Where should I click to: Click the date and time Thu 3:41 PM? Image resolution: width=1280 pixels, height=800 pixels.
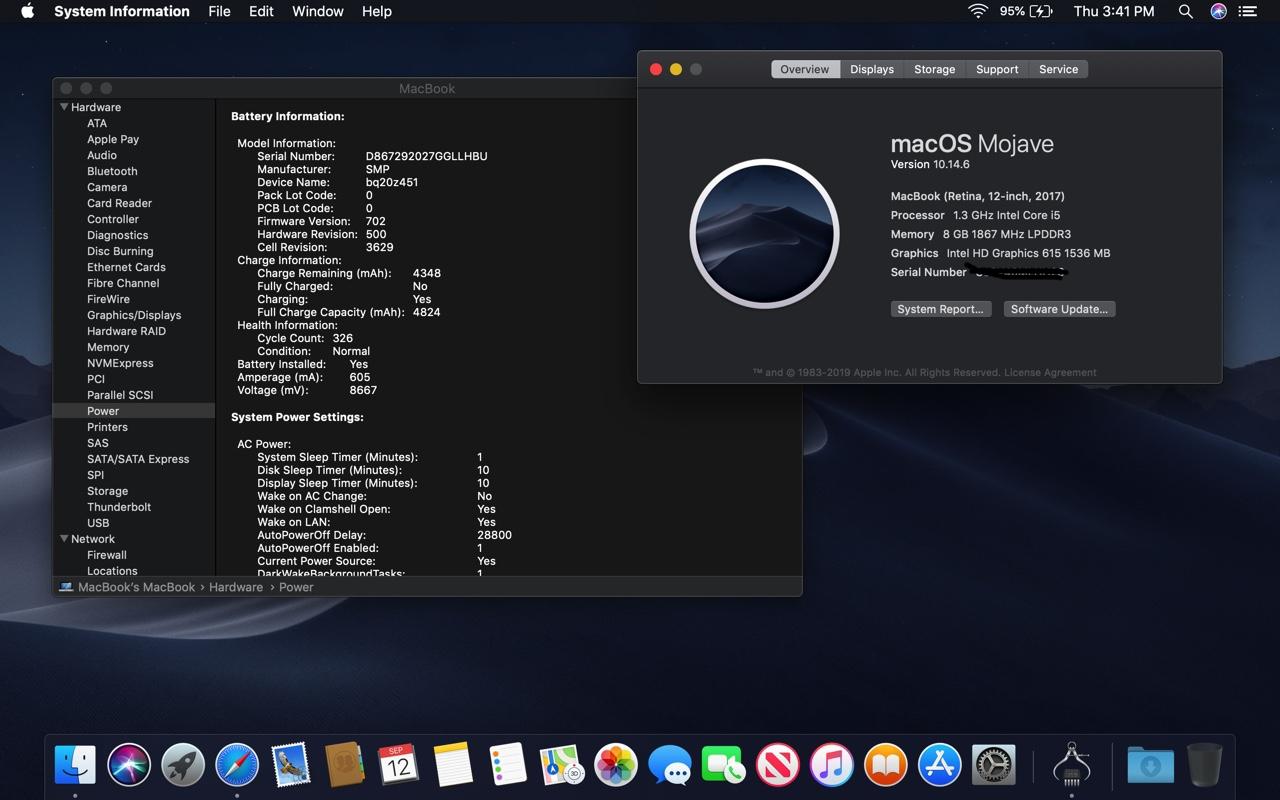pyautogui.click(x=1114, y=11)
